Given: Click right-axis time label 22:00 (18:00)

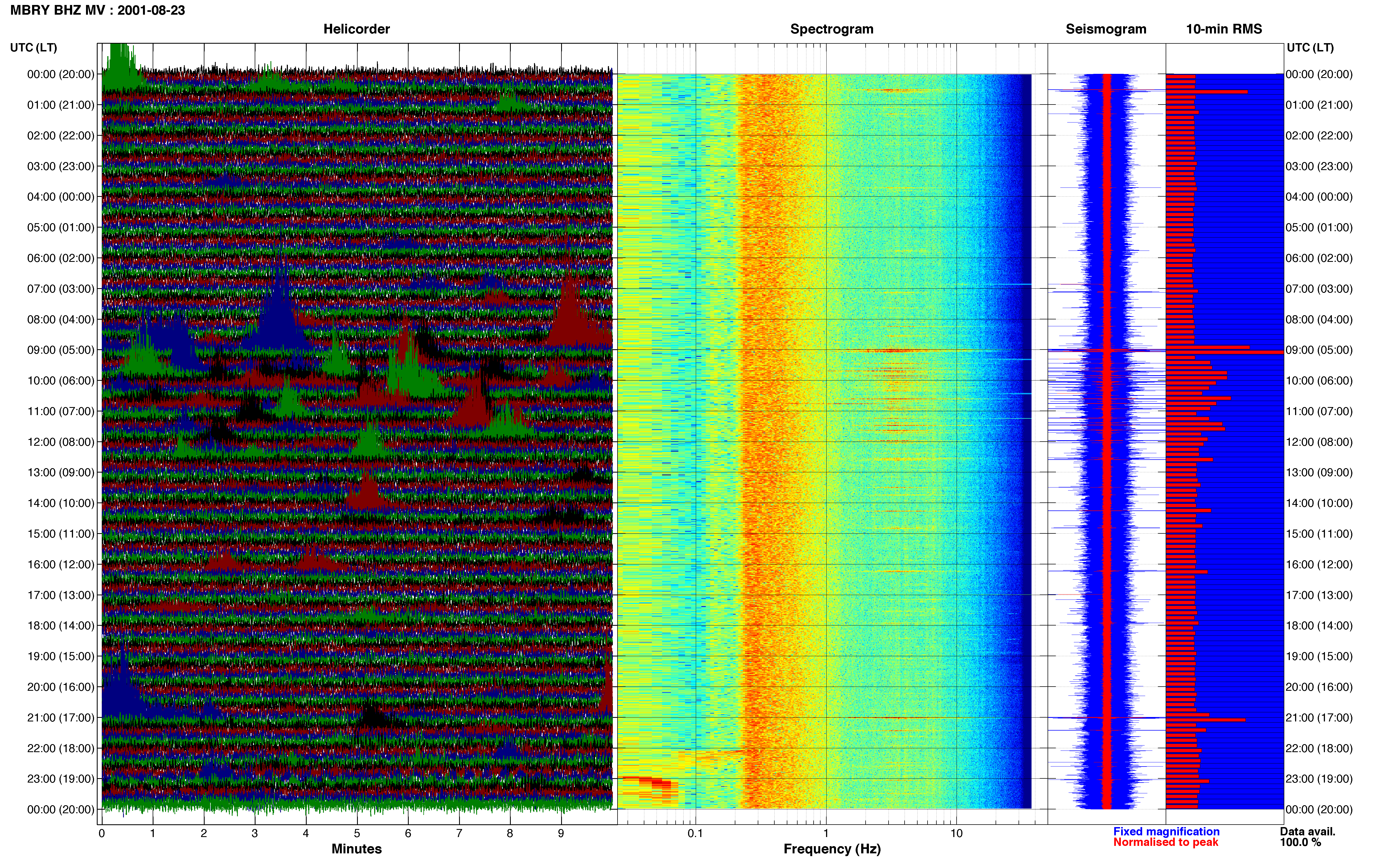Looking at the screenshot, I should point(1319,748).
